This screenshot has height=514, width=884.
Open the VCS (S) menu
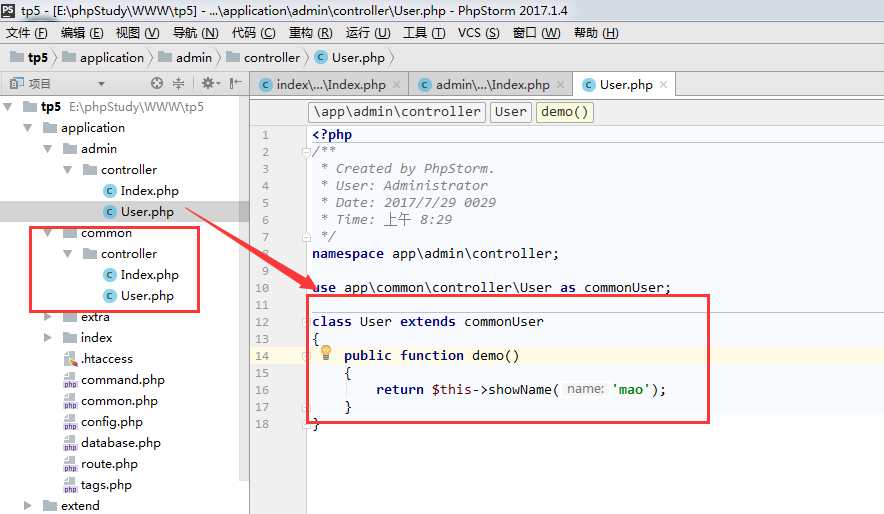(x=478, y=33)
